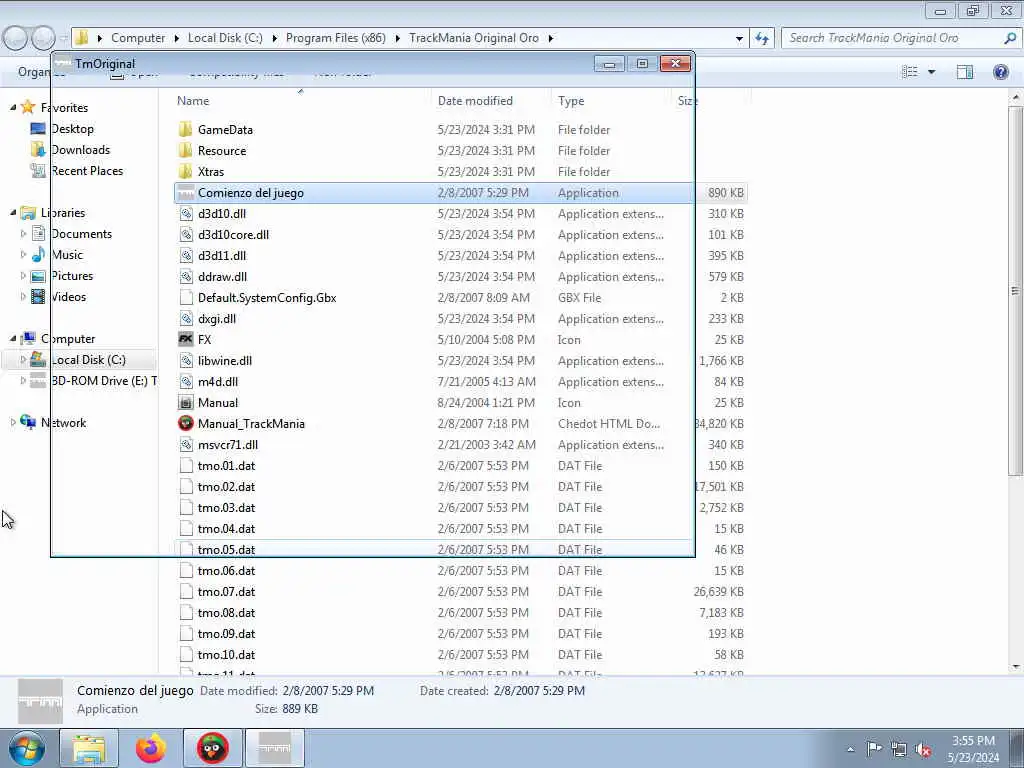The image size is (1024, 768).
Task: Open Windows Start button
Action: [x=27, y=748]
